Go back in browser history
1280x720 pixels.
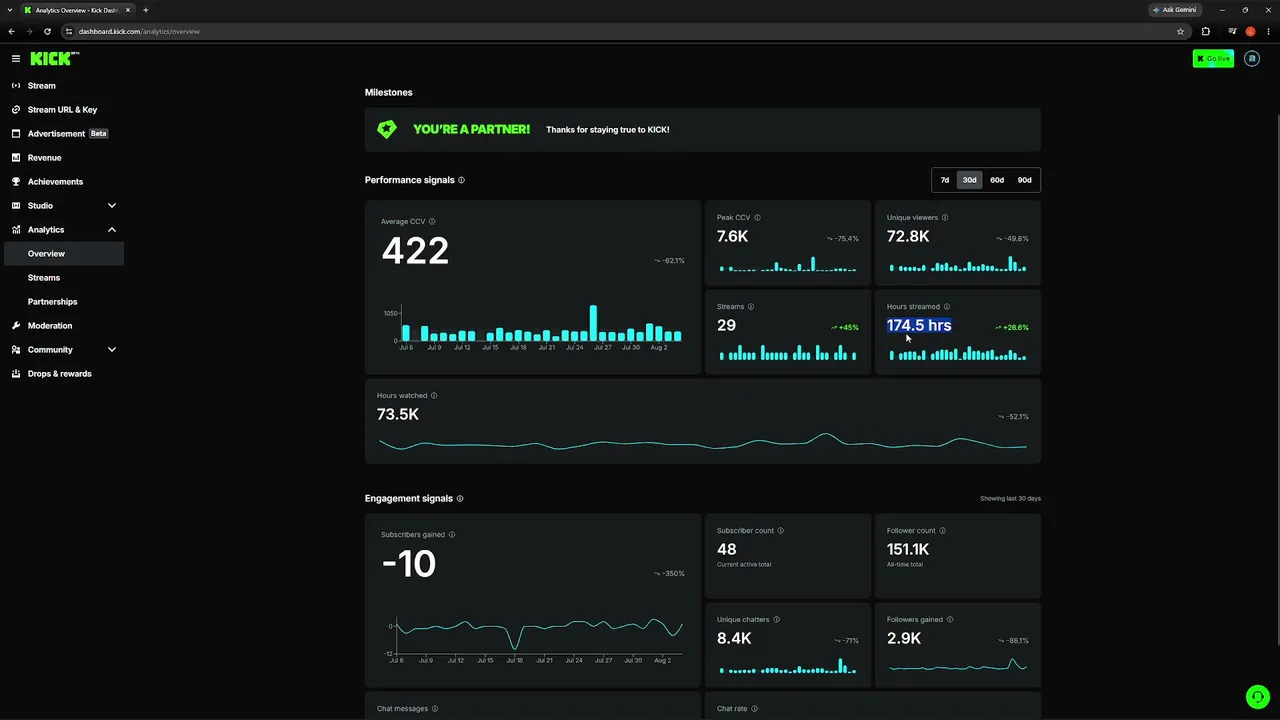coord(12,31)
